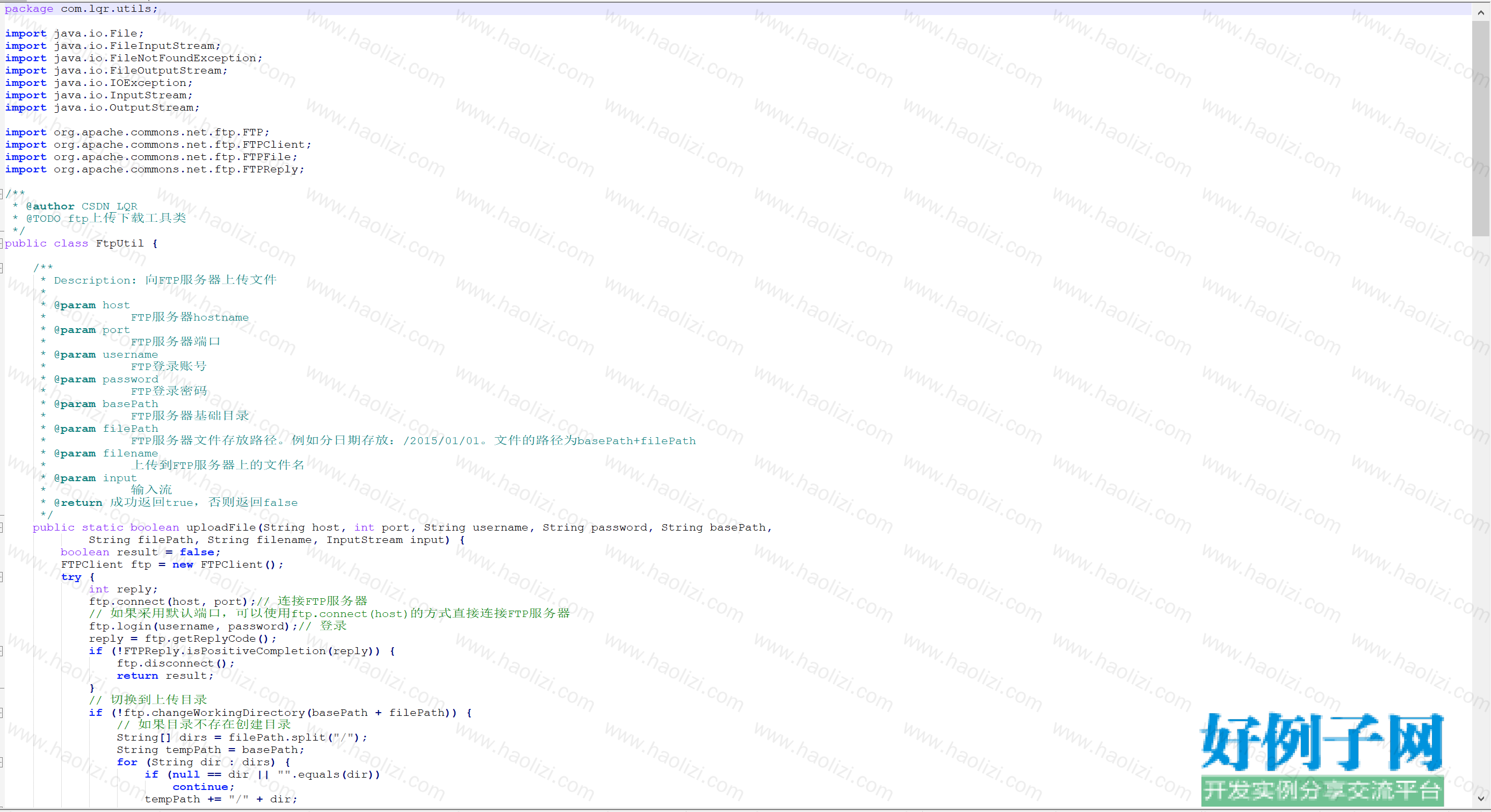Viewport: 1491px width, 812px height.
Task: Click the import java.io.InputStream line
Action: [99, 95]
